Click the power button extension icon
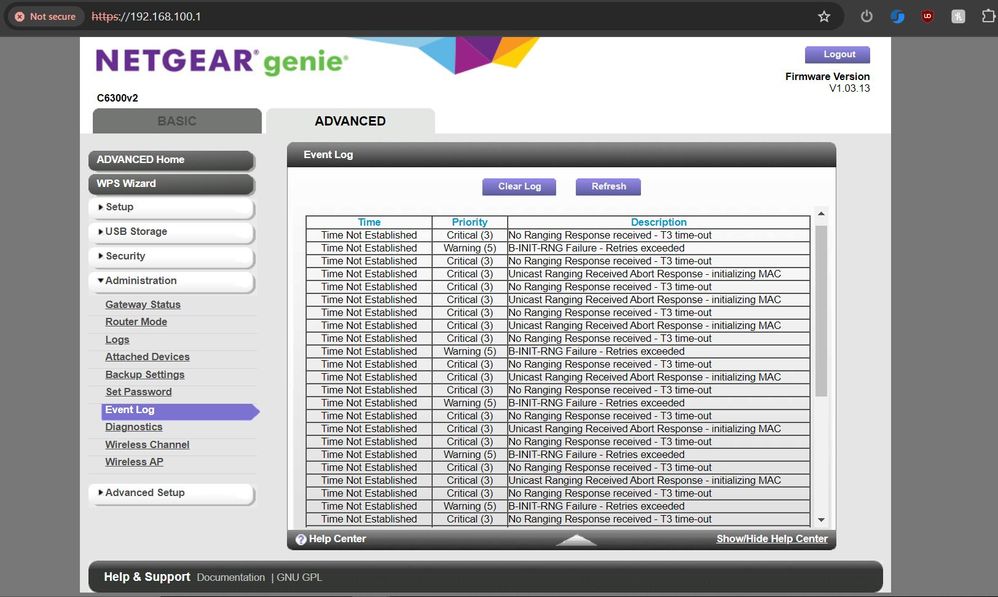The height and width of the screenshot is (597, 998). click(866, 17)
